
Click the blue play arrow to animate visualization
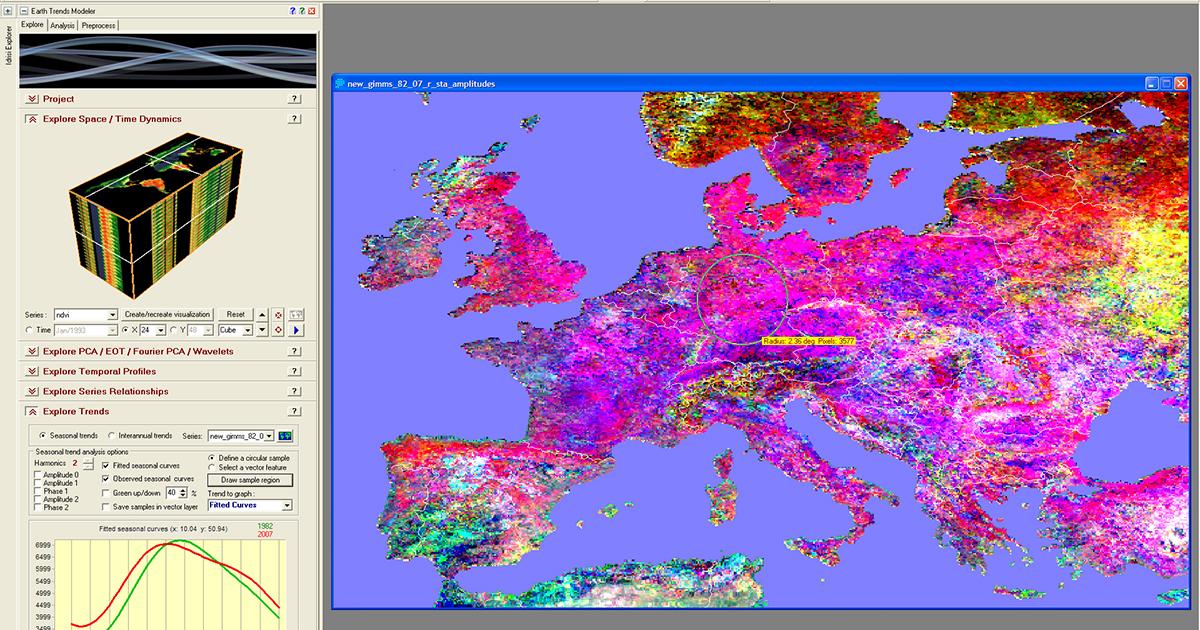click(296, 330)
